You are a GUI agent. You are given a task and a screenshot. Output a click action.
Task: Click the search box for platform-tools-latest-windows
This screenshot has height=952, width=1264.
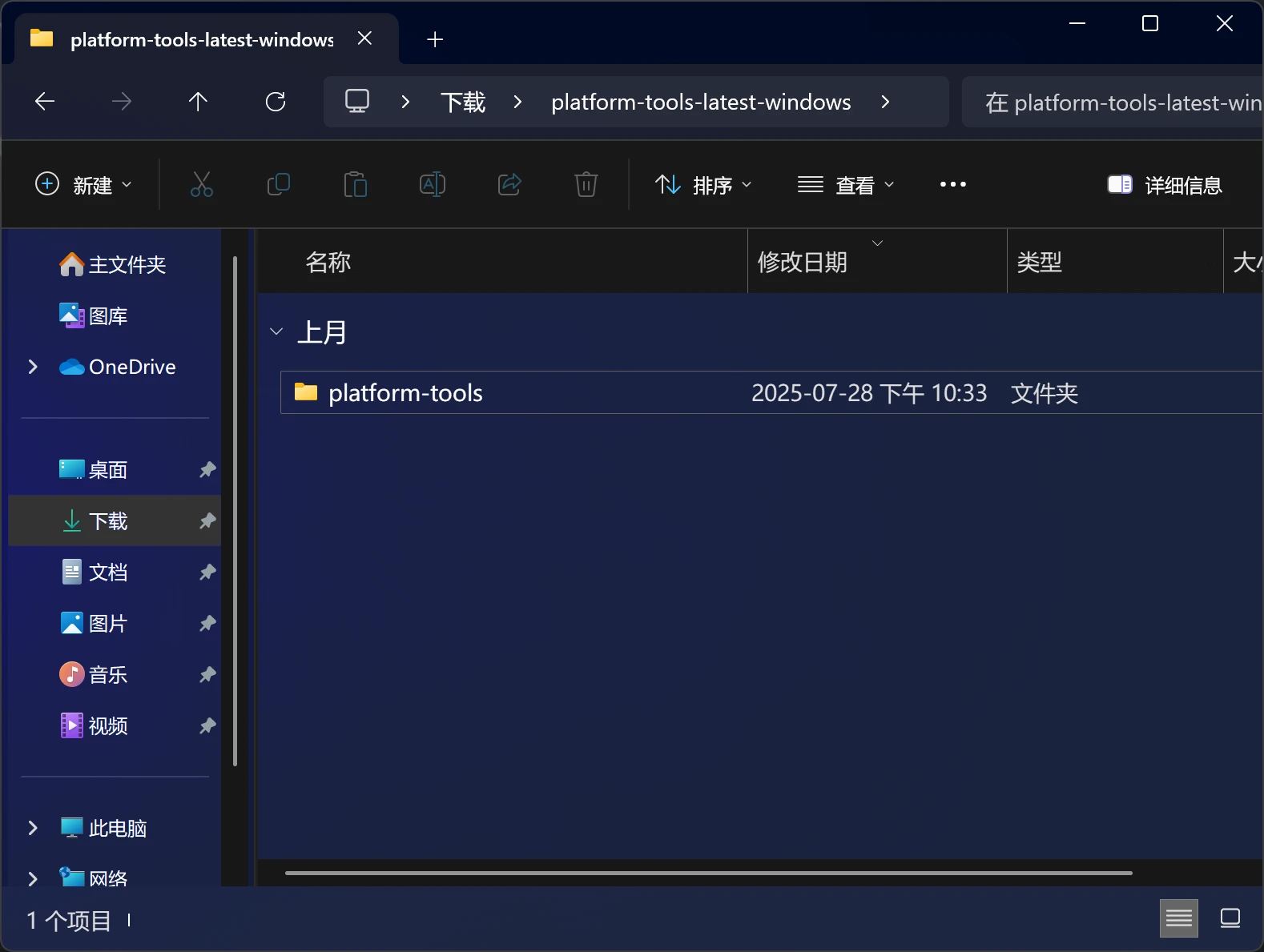pos(1113,102)
